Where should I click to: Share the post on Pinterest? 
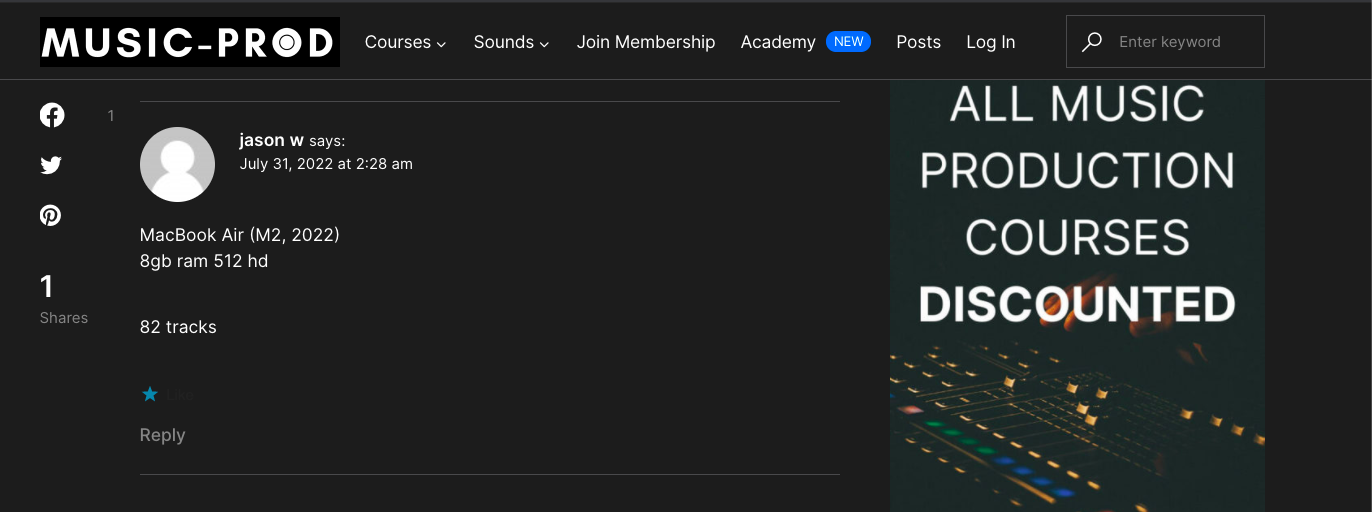[51, 215]
